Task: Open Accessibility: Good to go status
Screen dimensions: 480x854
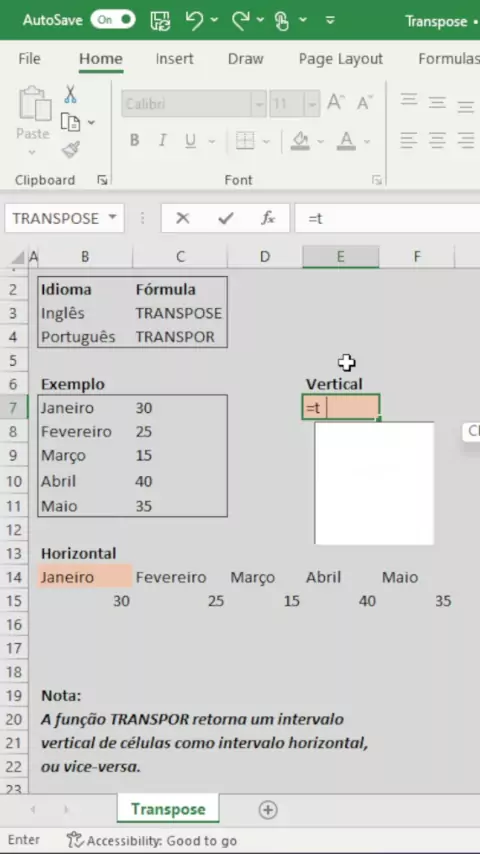Action: click(x=151, y=840)
